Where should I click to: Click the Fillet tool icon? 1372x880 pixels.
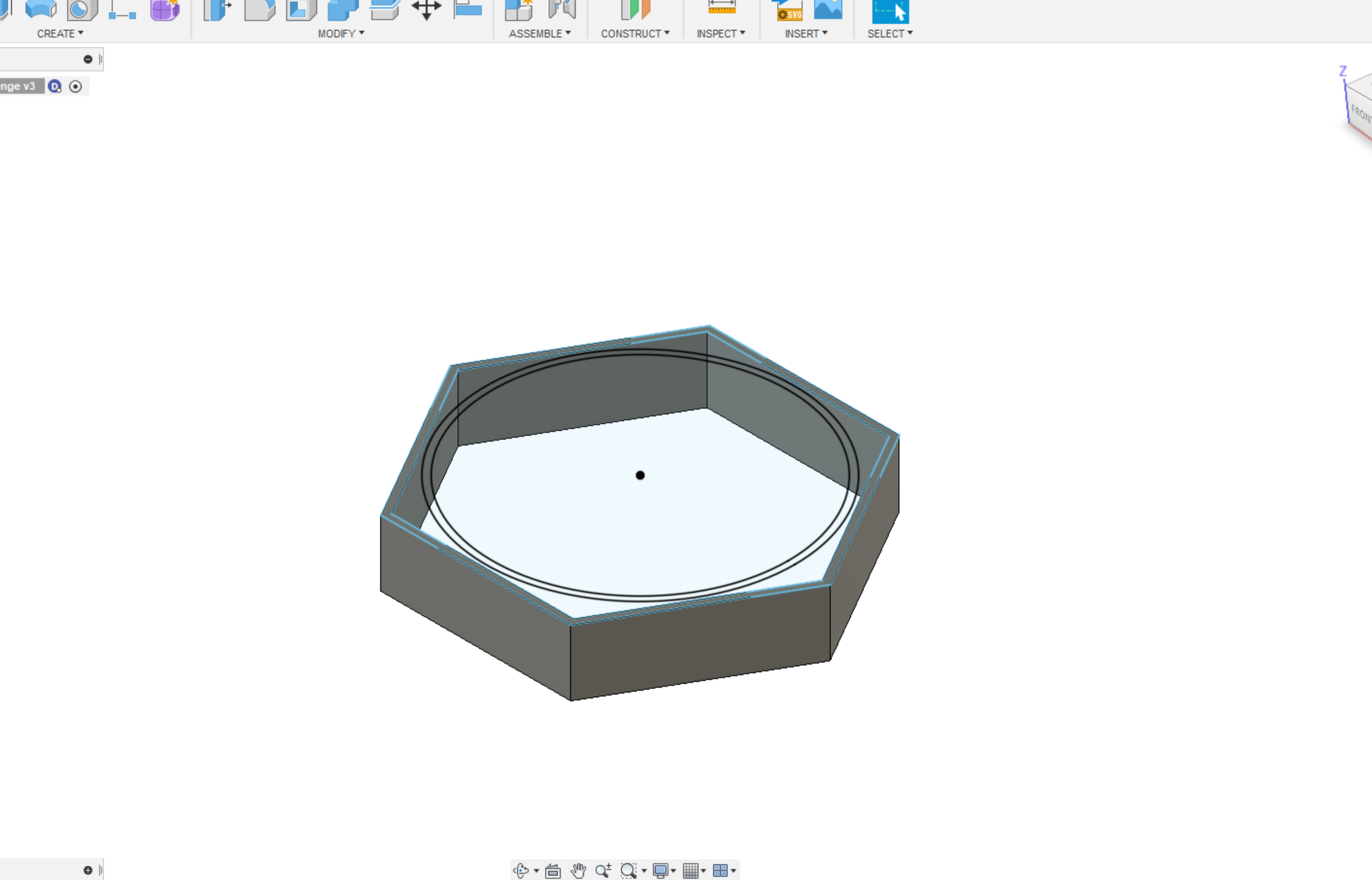pos(260,10)
